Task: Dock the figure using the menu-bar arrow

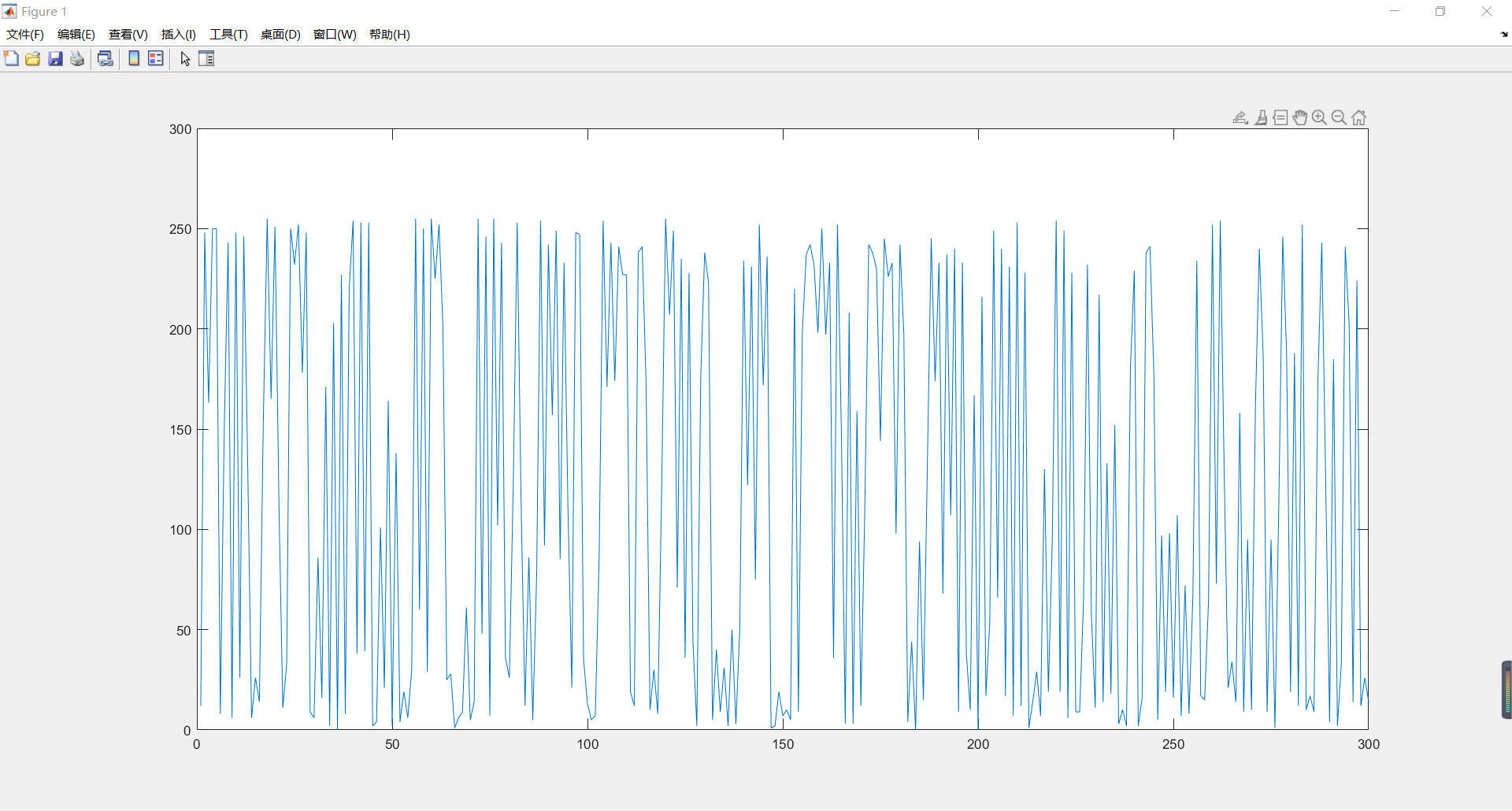Action: pyautogui.click(x=1504, y=34)
